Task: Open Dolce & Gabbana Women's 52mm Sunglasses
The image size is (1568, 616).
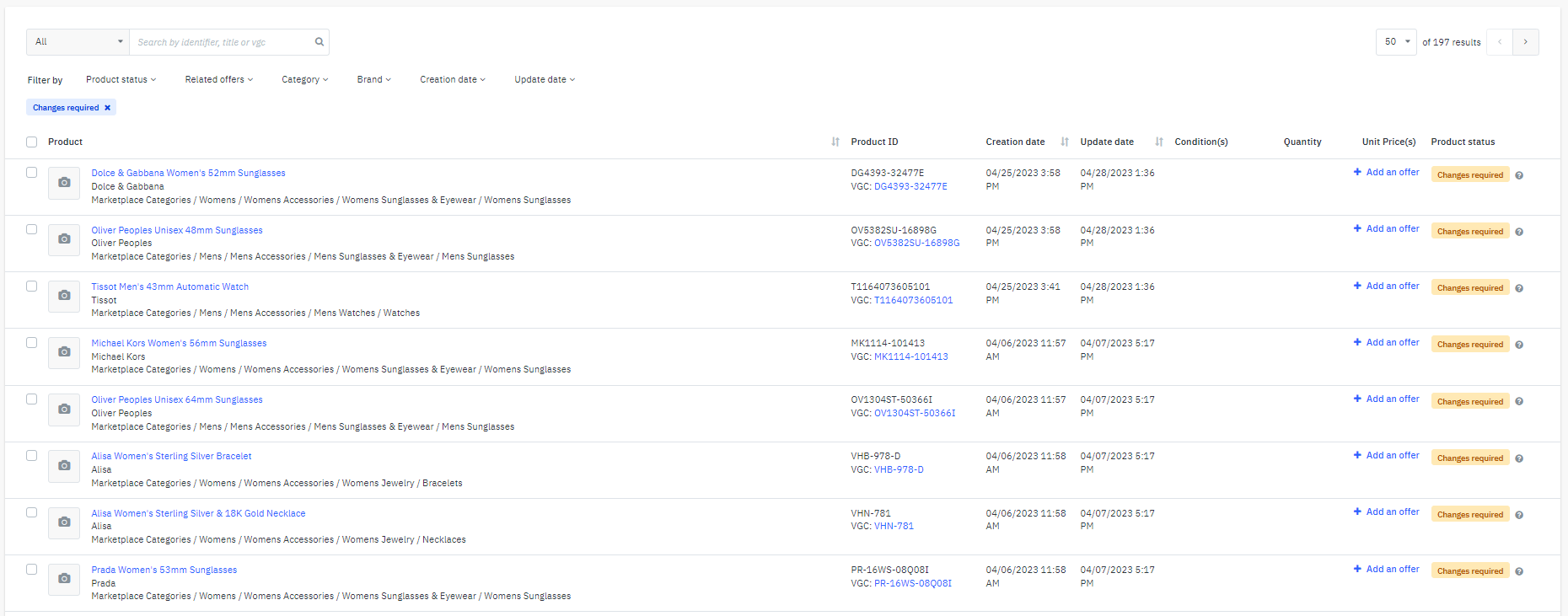Action: click(188, 173)
